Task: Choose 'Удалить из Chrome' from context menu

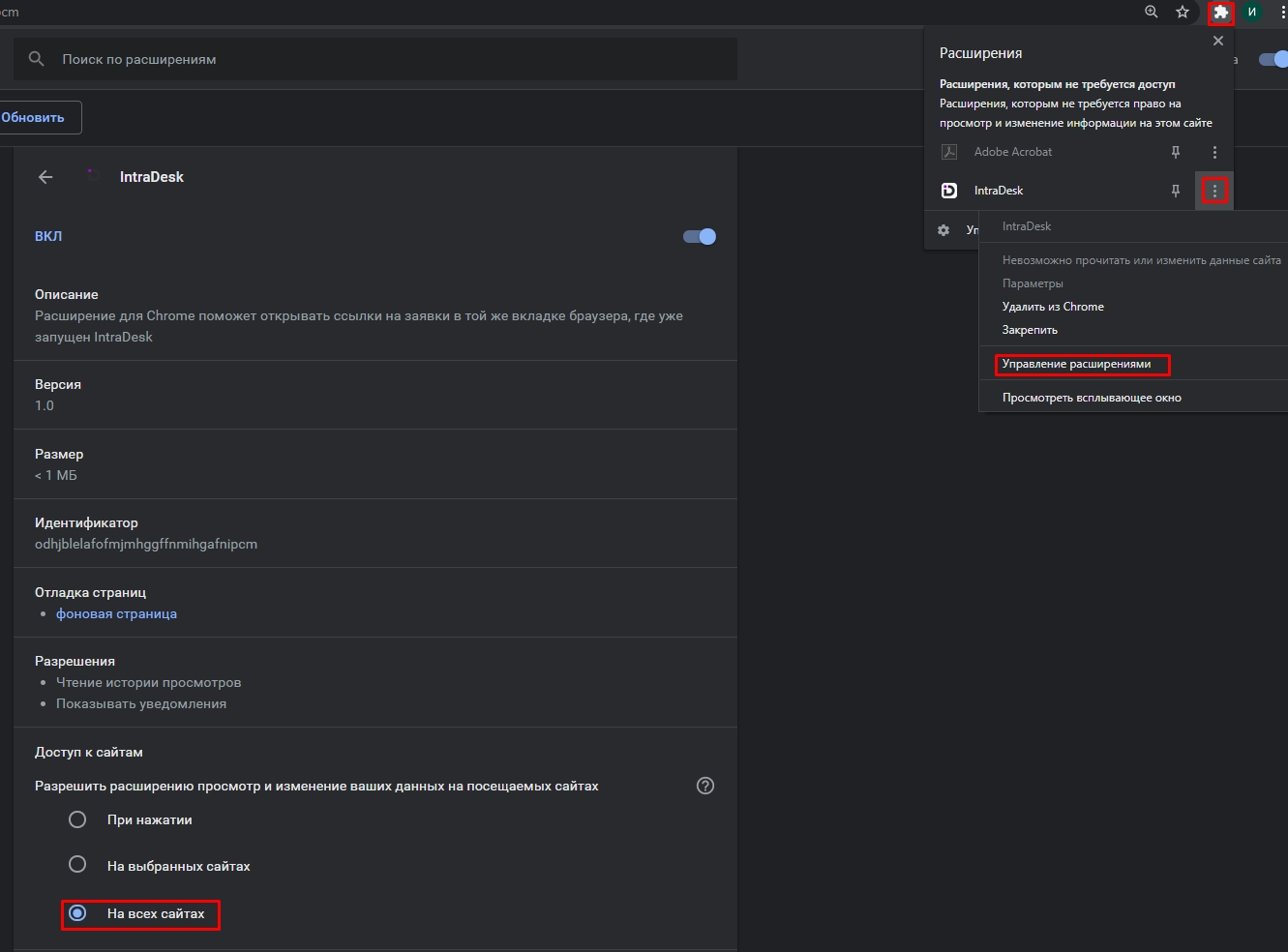Action: pos(1053,307)
